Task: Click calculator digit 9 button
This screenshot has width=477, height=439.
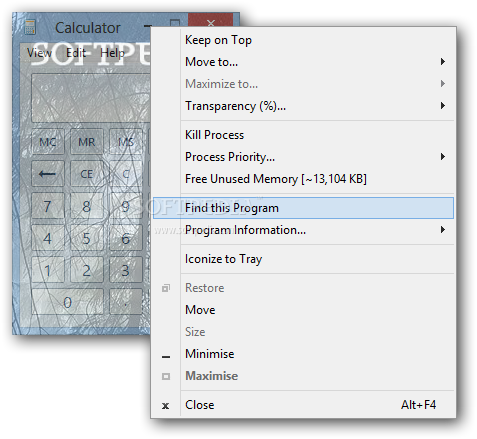Action: pos(126,206)
